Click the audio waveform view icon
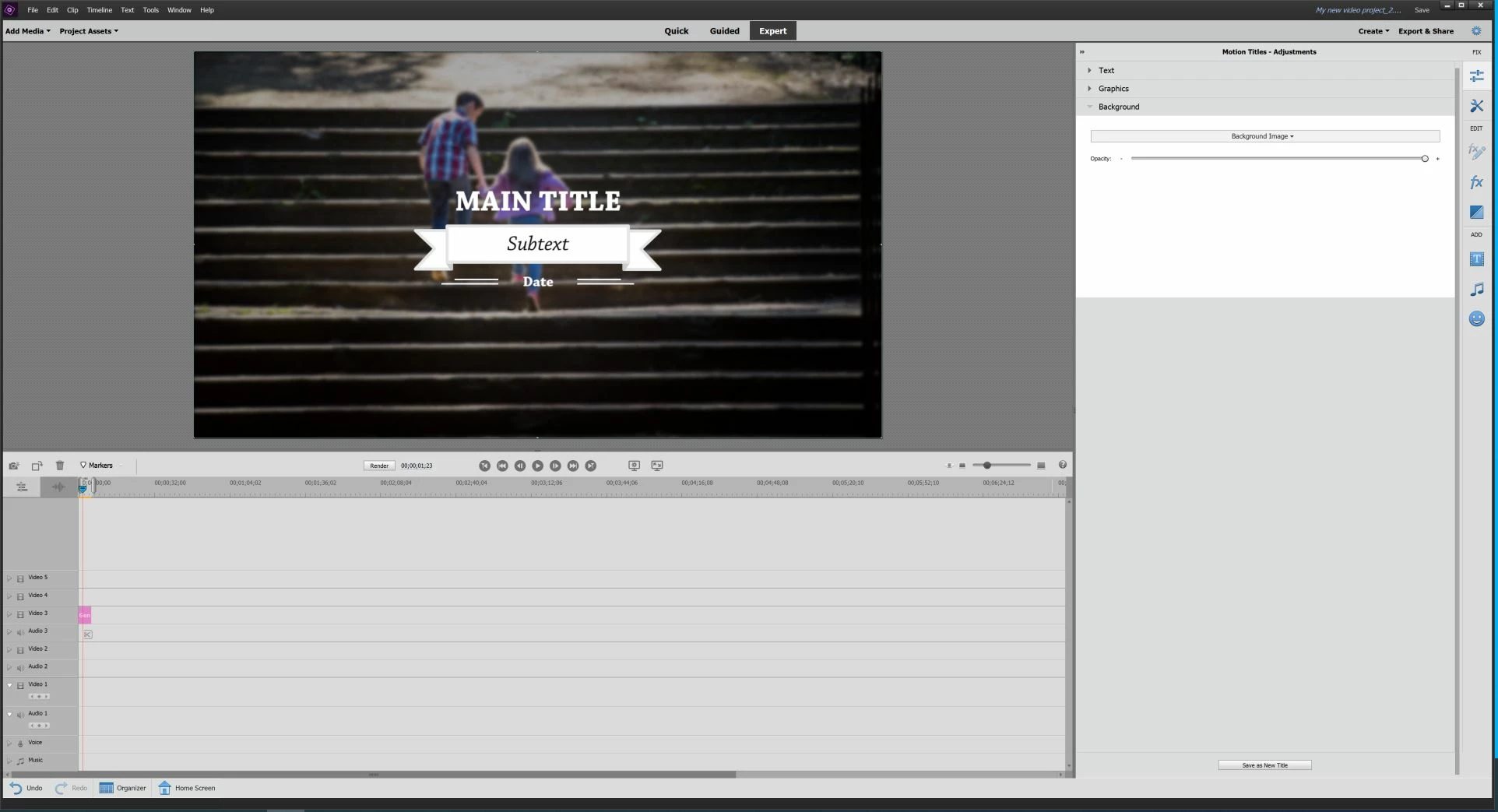Image resolution: width=1498 pixels, height=812 pixels. [x=58, y=487]
